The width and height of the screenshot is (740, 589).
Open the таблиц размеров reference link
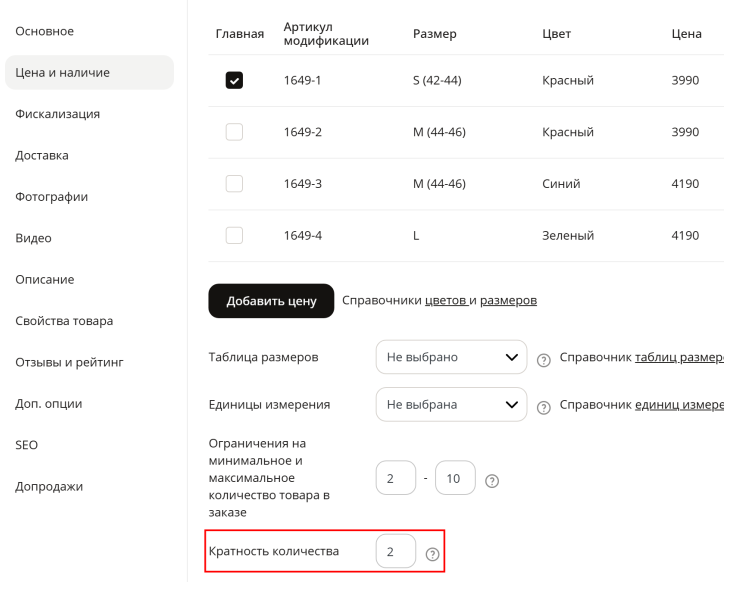(679, 357)
